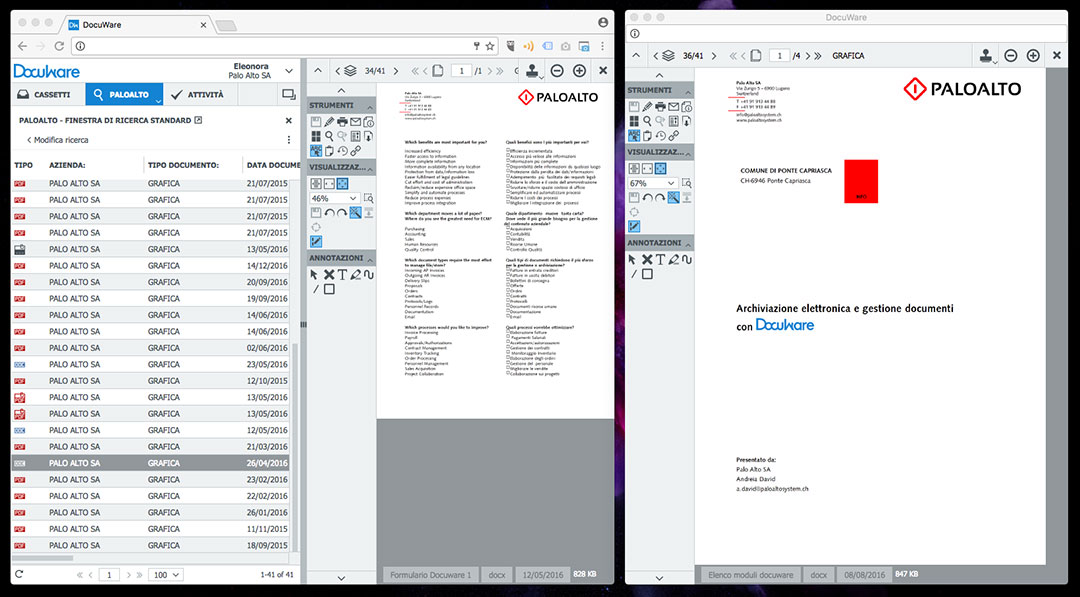This screenshot has height=597, width=1080.
Task: Click the browser back arrow button
Action: 23,46
